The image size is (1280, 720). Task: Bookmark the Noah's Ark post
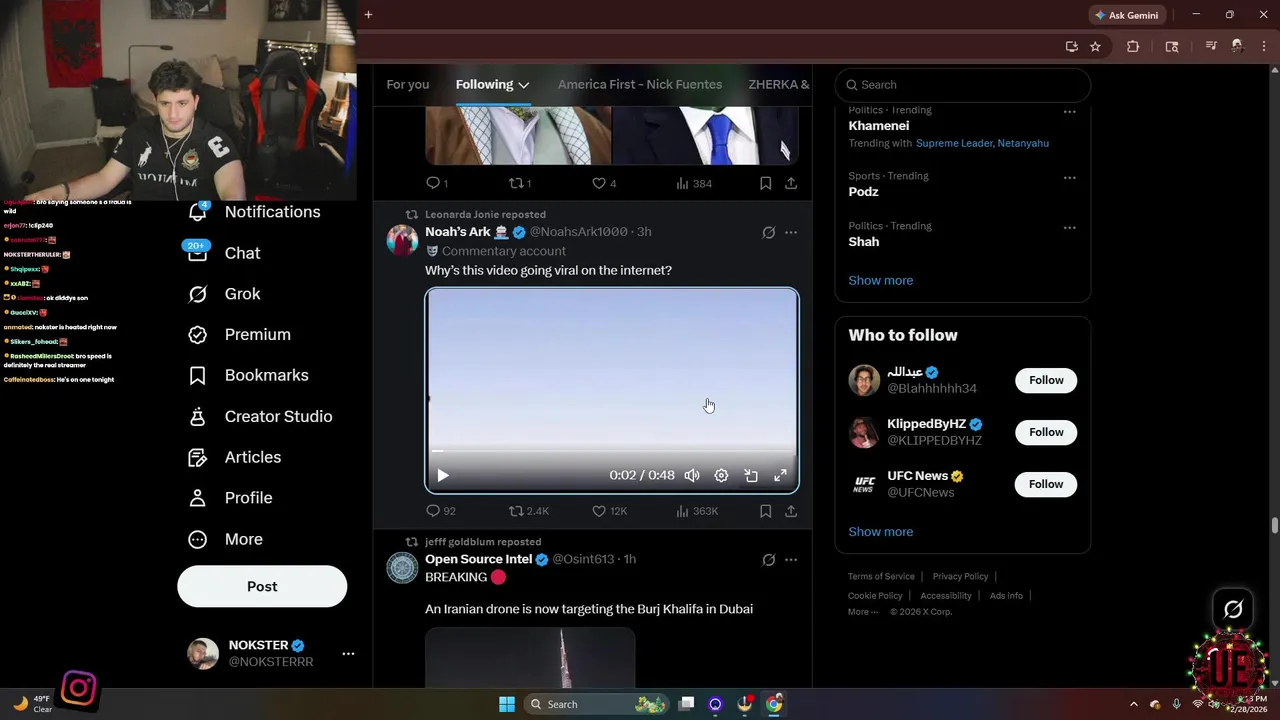765,511
